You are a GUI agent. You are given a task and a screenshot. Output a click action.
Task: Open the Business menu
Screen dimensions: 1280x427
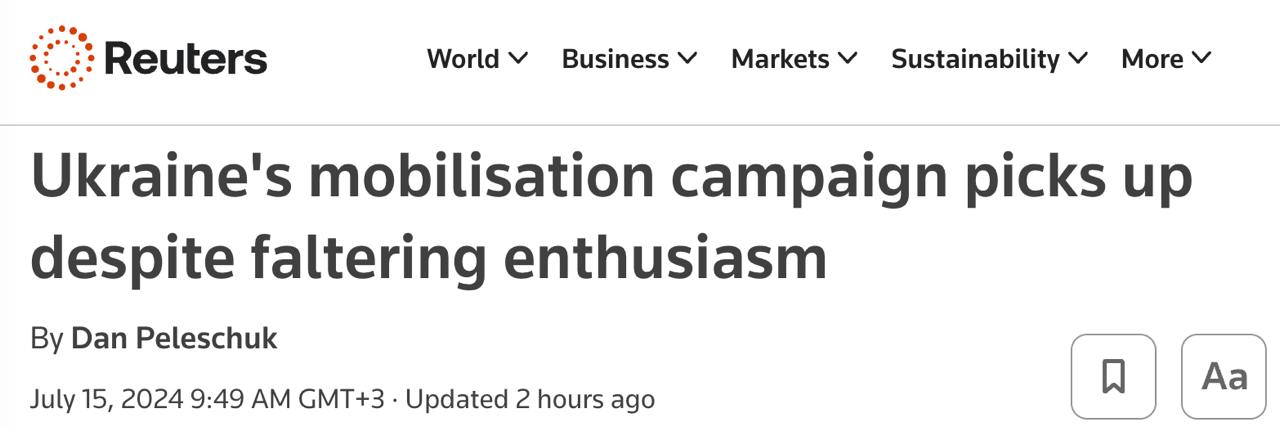(614, 59)
